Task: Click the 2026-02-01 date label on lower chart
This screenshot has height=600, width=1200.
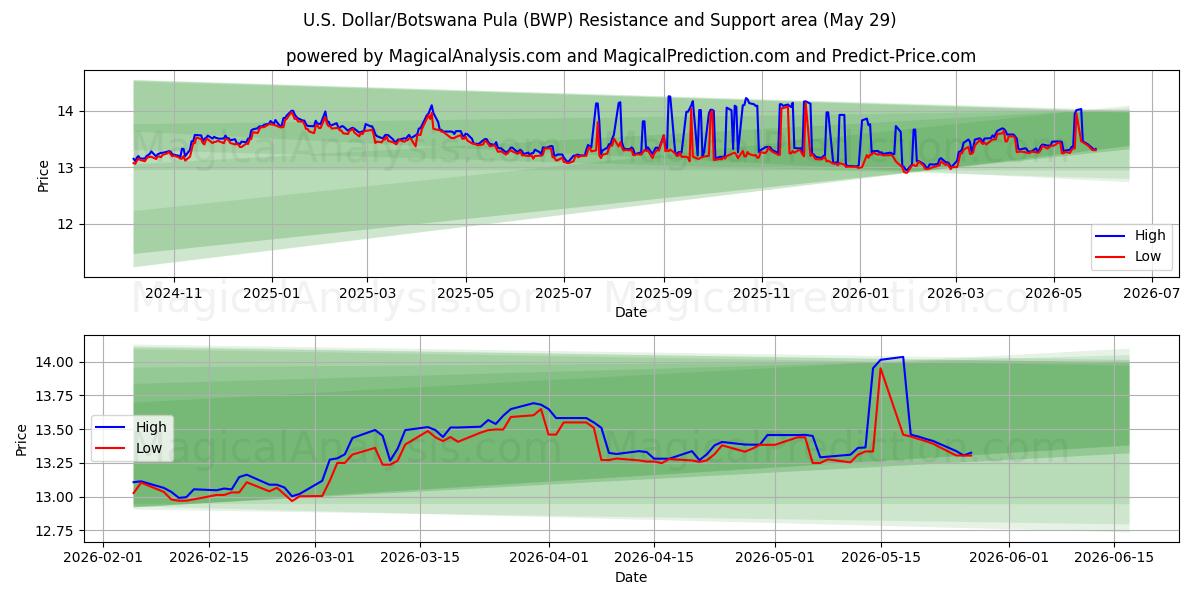Action: [x=102, y=559]
